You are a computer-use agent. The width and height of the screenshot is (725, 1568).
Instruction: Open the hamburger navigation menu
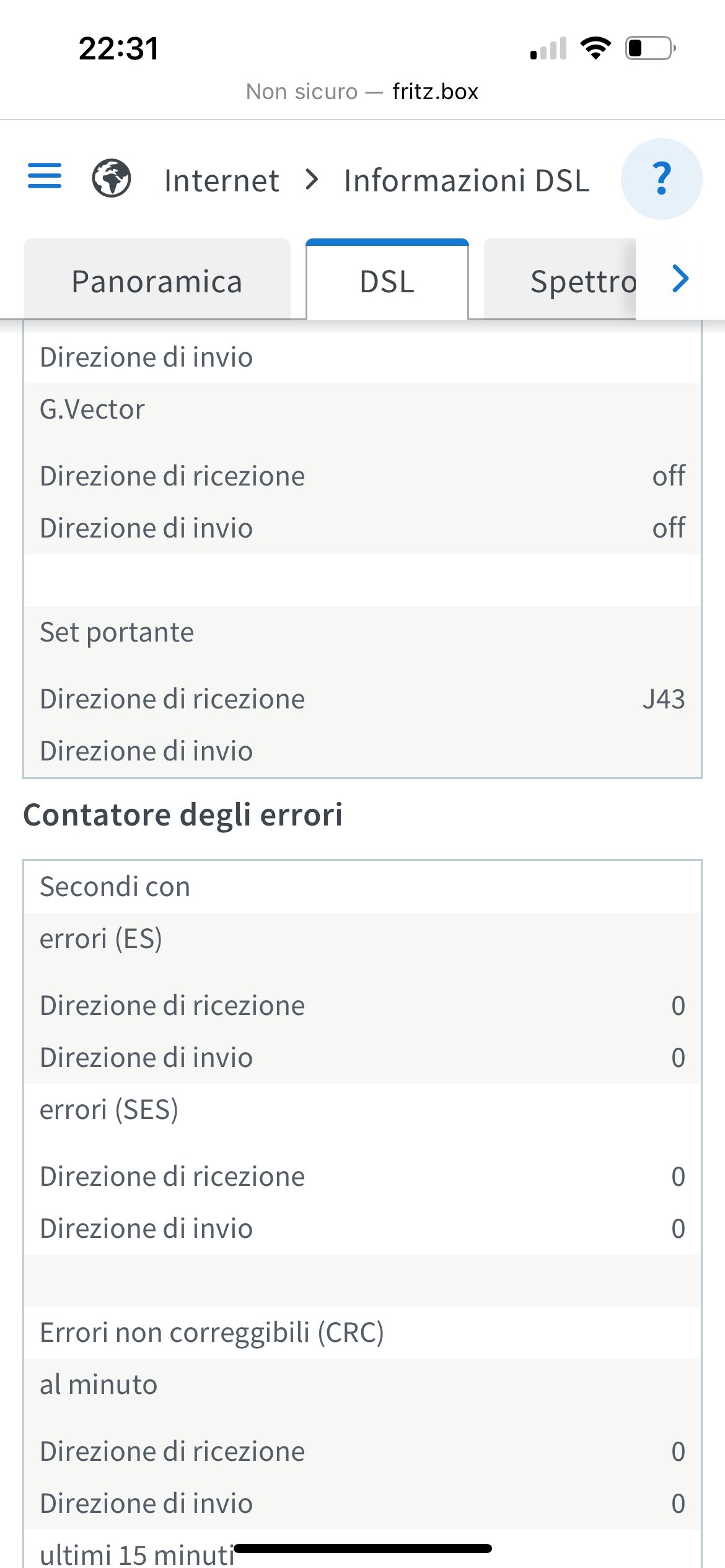(x=45, y=176)
